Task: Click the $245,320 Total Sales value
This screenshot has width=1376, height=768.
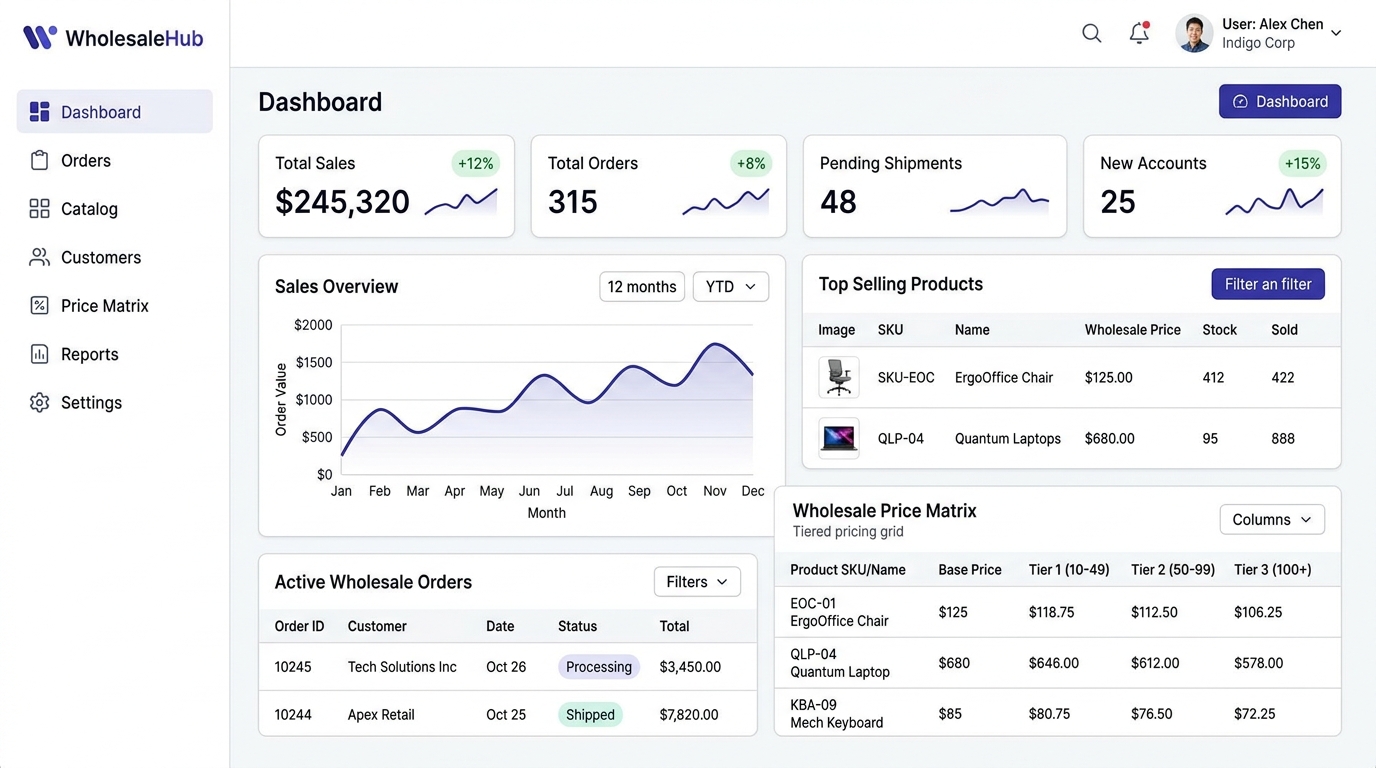Action: pos(342,202)
